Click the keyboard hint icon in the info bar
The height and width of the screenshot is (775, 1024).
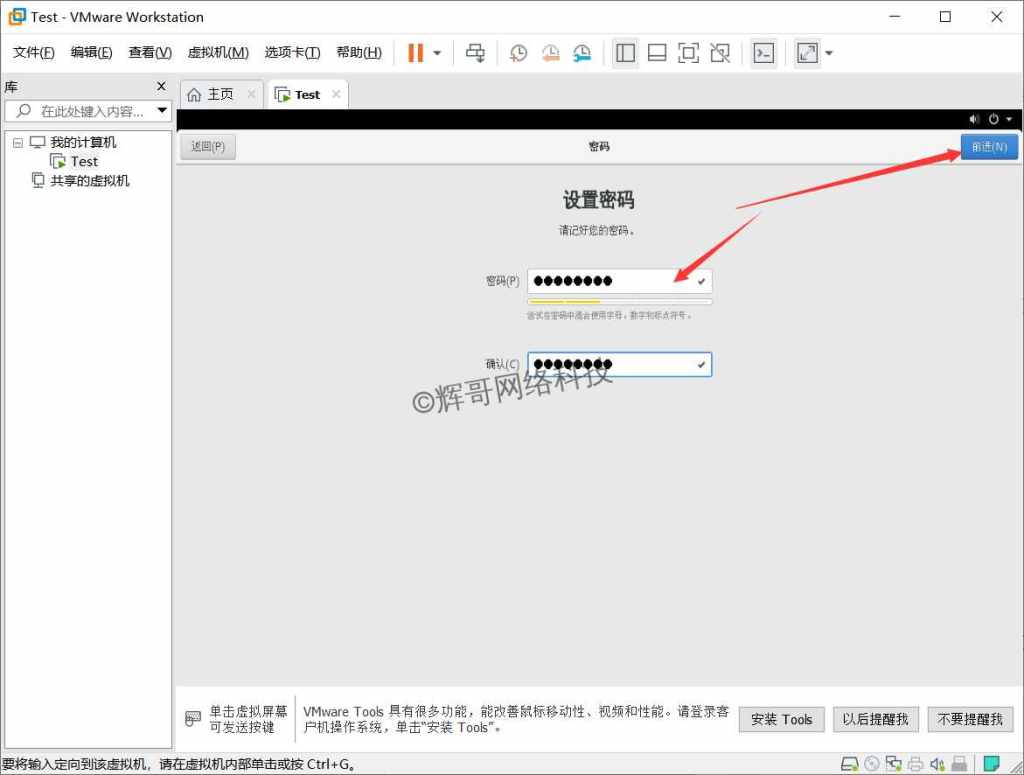tap(193, 719)
